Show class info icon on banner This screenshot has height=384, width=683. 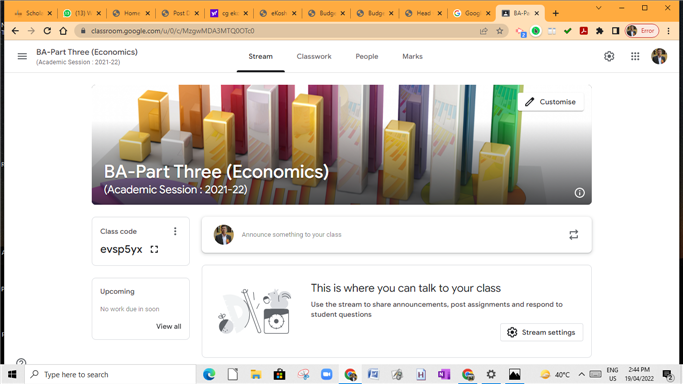pyautogui.click(x=579, y=193)
